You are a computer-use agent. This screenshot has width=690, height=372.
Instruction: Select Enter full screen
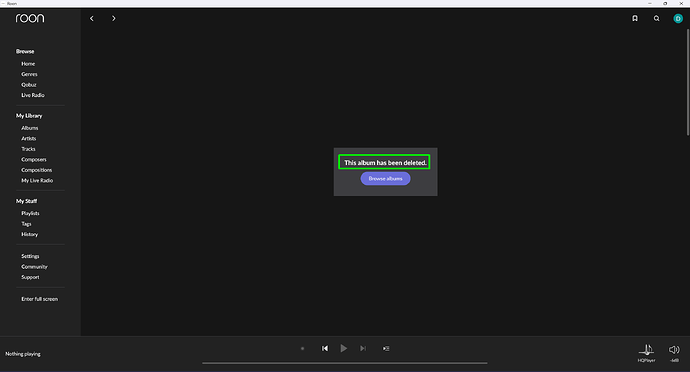pos(40,298)
